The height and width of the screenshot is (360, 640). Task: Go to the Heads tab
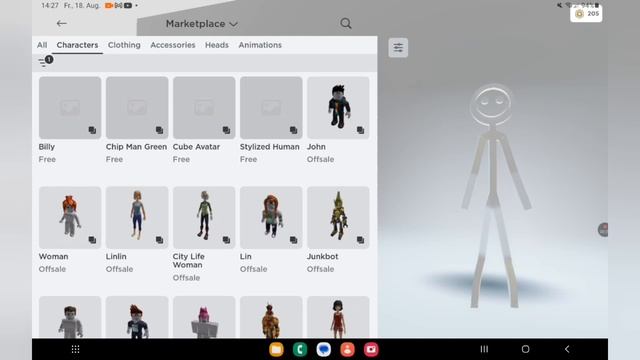pyautogui.click(x=217, y=45)
